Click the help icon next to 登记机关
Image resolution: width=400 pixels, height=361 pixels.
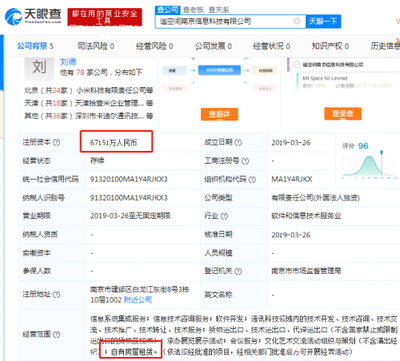point(238,271)
